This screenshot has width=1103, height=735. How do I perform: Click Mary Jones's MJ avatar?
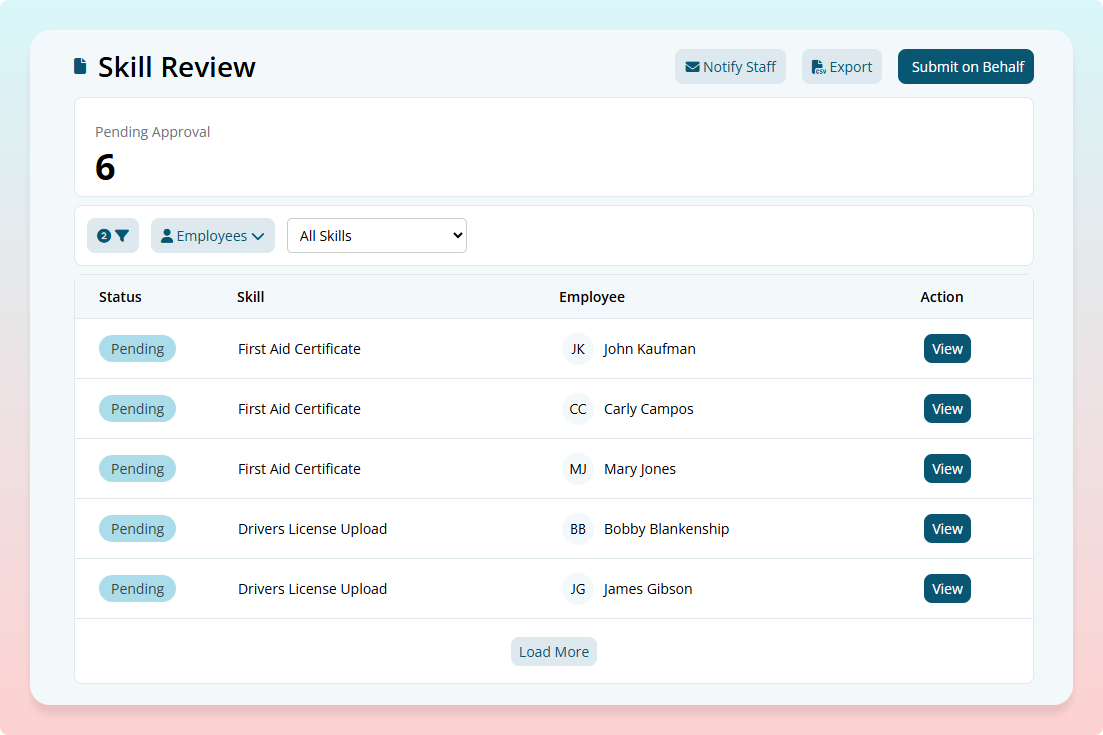coord(577,468)
